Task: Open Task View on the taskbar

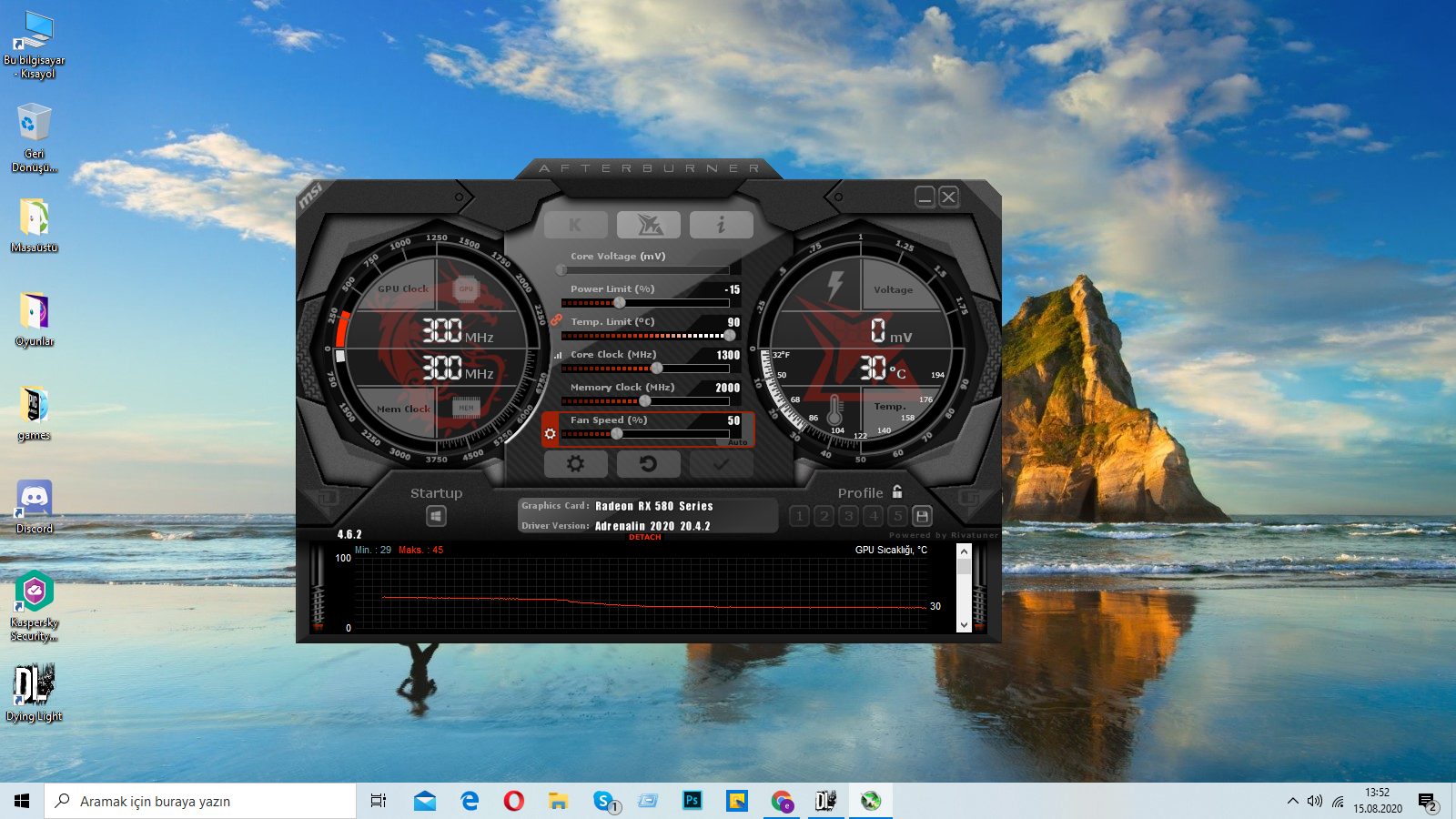Action: coord(379,801)
